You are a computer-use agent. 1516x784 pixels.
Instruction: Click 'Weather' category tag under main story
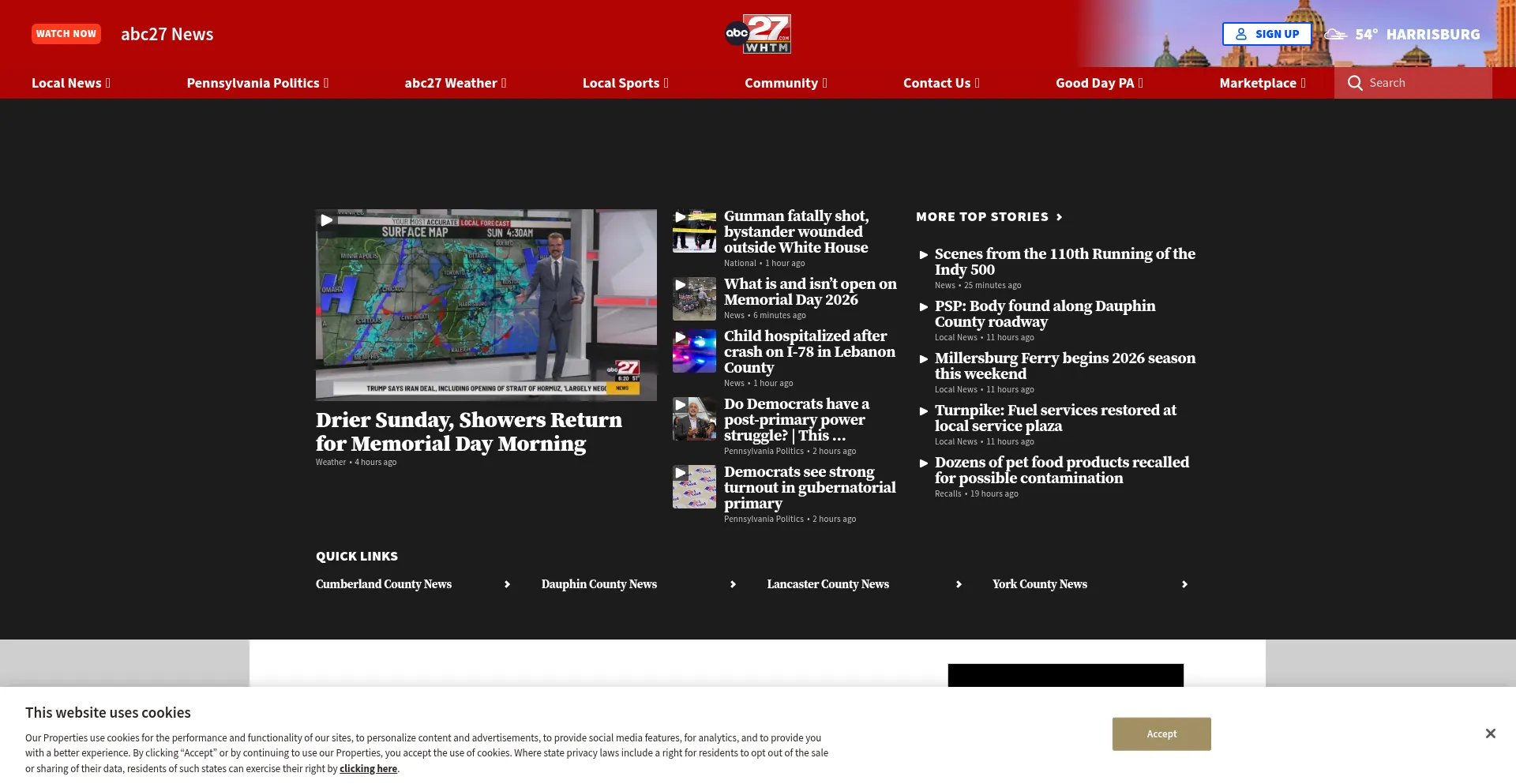331,463
